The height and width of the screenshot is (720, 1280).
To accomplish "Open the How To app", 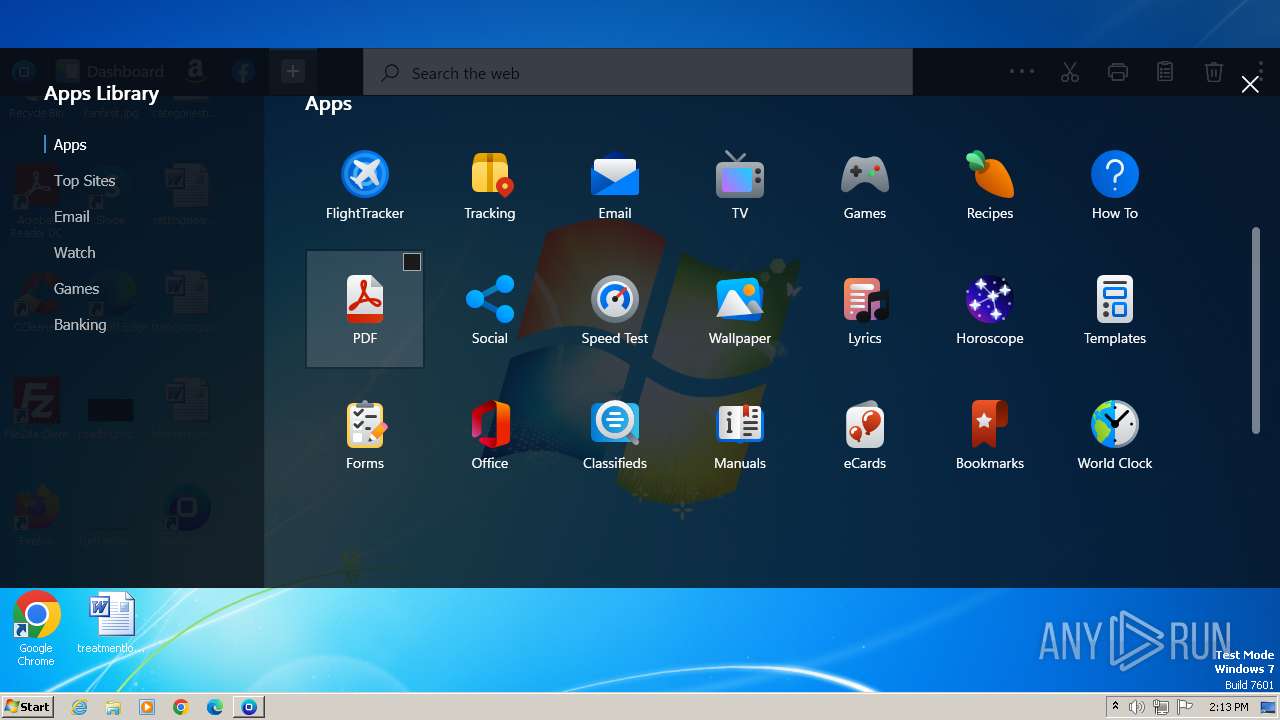I will 1115,185.
